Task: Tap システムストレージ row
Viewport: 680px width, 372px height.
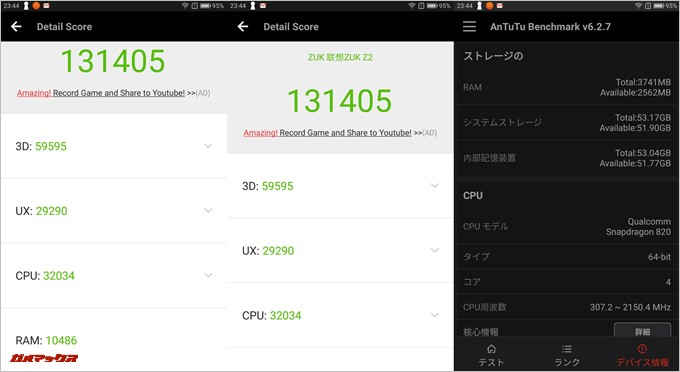Action: coord(567,123)
